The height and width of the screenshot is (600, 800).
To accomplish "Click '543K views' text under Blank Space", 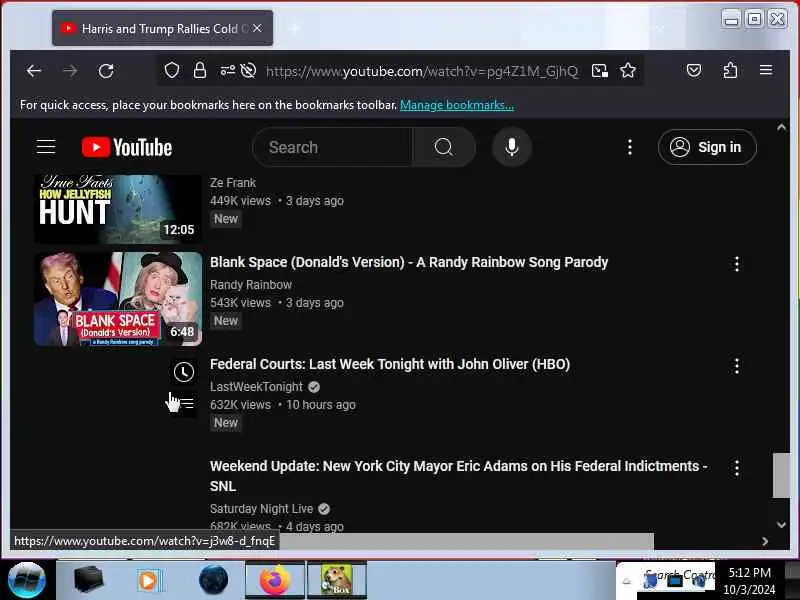I will [240, 303].
